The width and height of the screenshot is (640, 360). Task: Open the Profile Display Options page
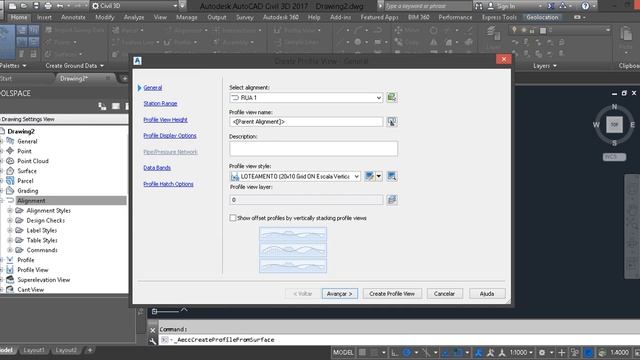pyautogui.click(x=170, y=136)
